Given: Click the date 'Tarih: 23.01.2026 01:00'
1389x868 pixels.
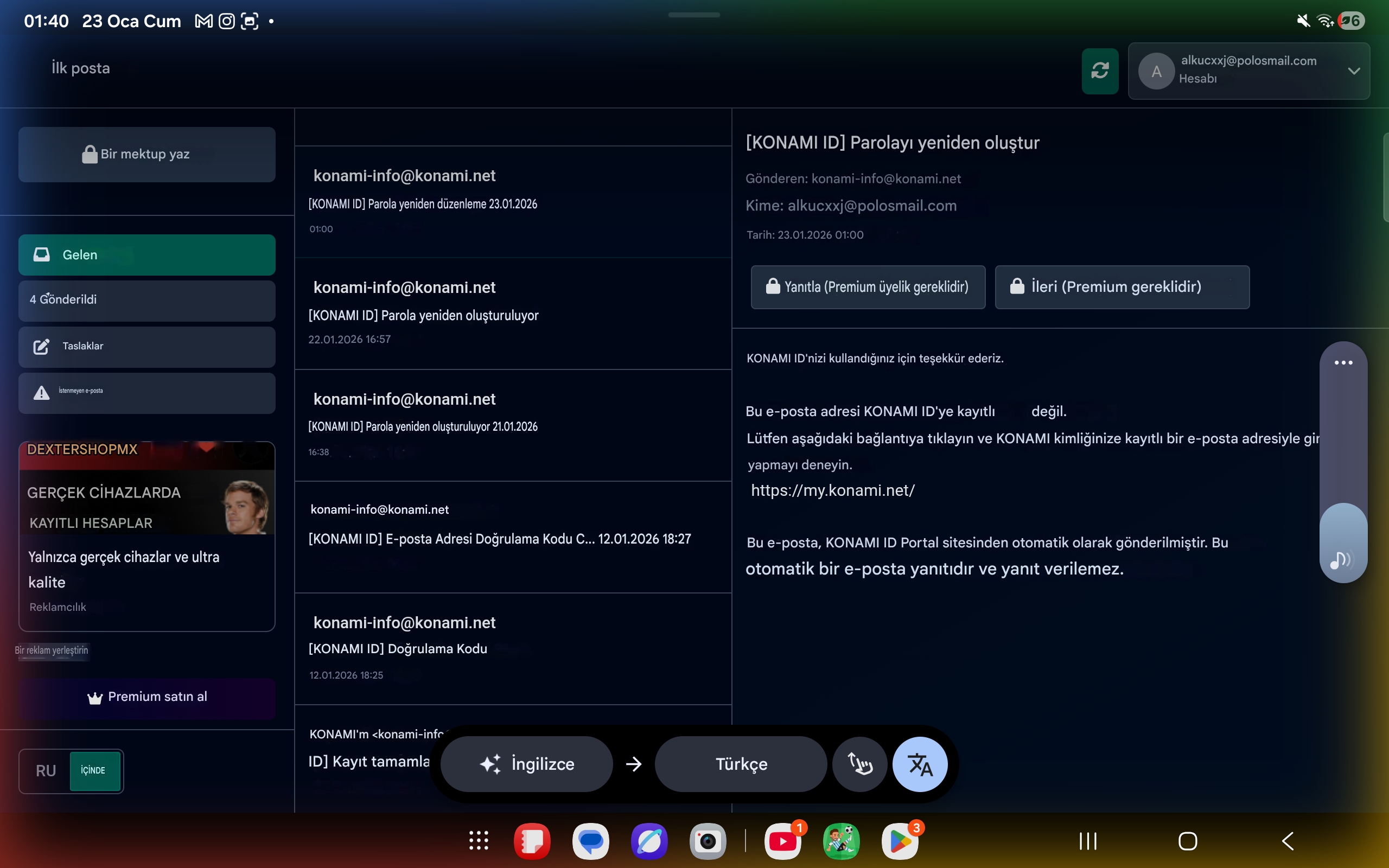Looking at the screenshot, I should (805, 235).
